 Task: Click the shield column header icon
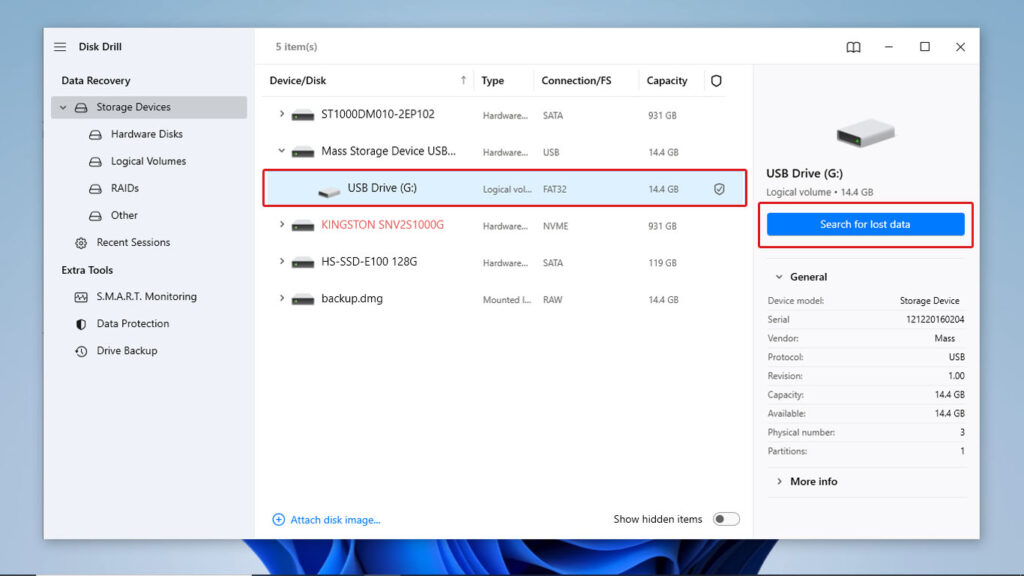coord(716,80)
